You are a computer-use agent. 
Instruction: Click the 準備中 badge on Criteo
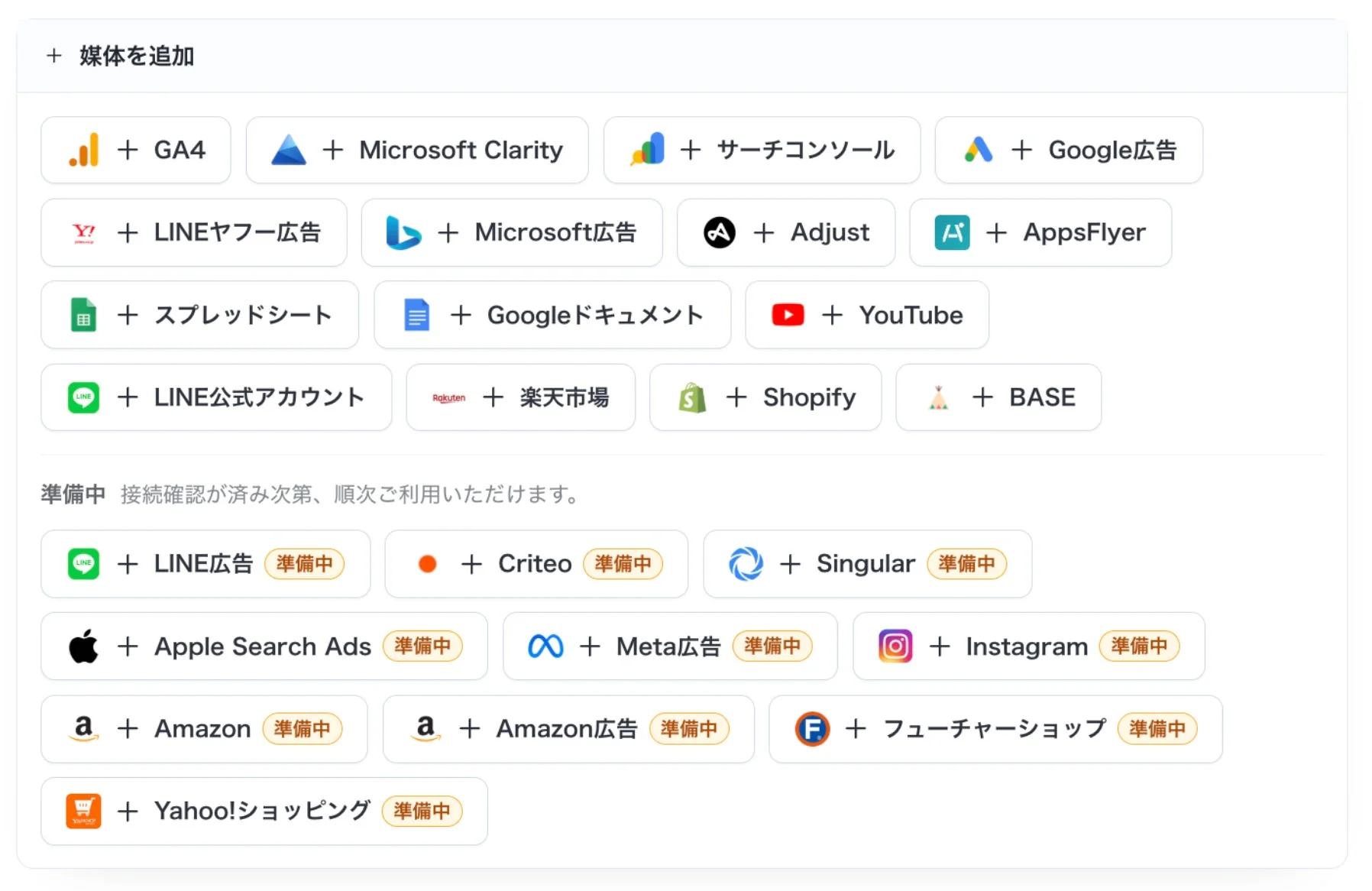(x=623, y=564)
